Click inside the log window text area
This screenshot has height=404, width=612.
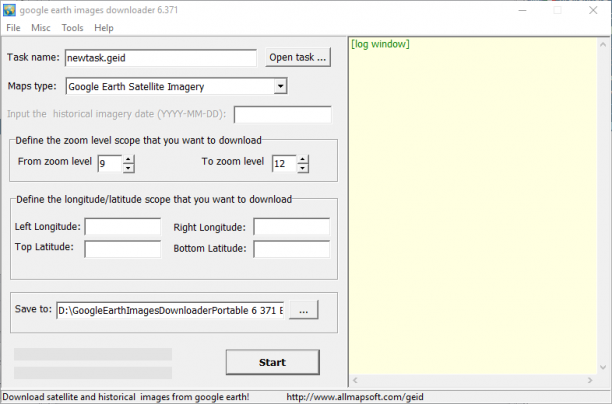click(473, 206)
